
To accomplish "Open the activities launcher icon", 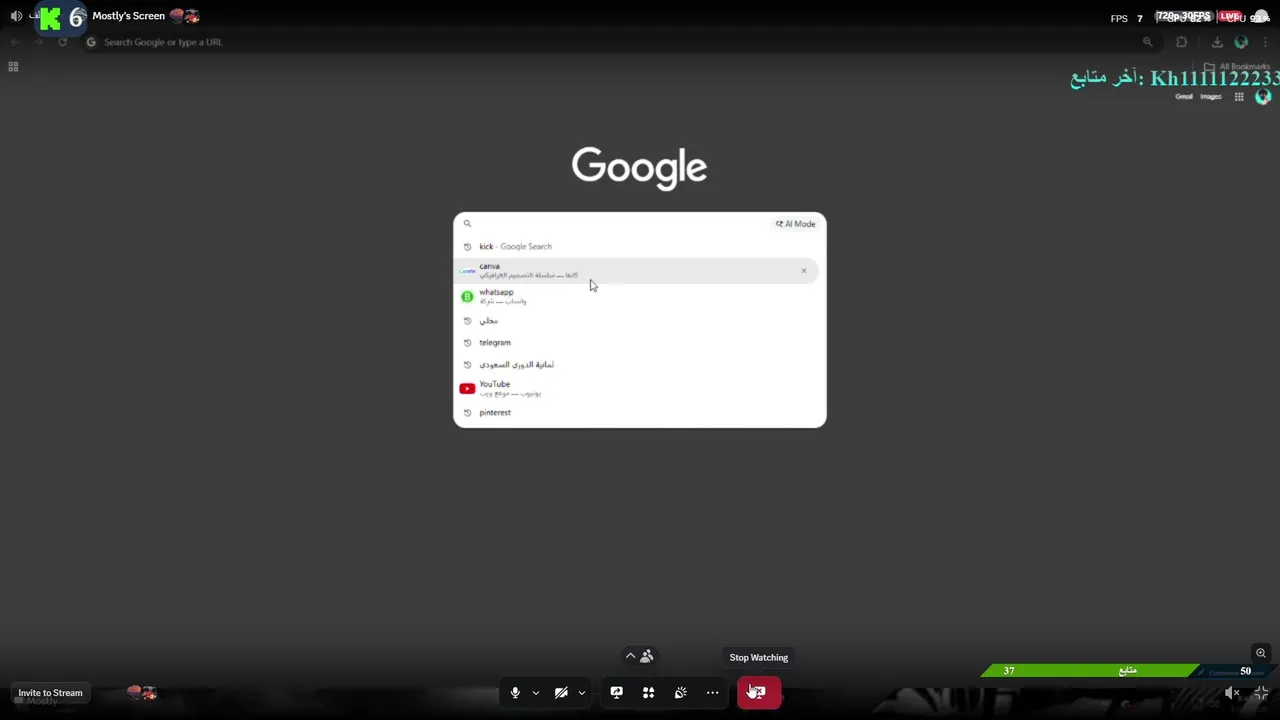I will 648,692.
